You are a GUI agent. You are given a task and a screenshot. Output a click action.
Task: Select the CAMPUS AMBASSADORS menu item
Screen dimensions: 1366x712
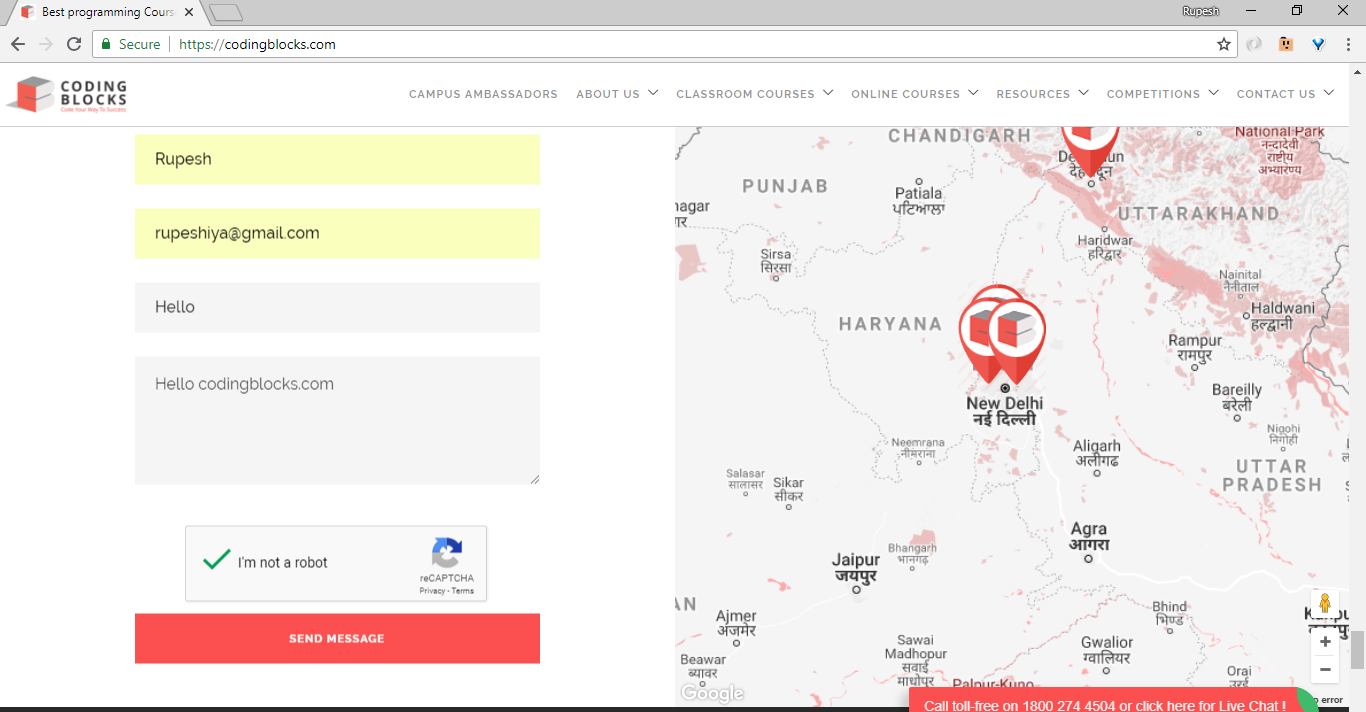[483, 93]
